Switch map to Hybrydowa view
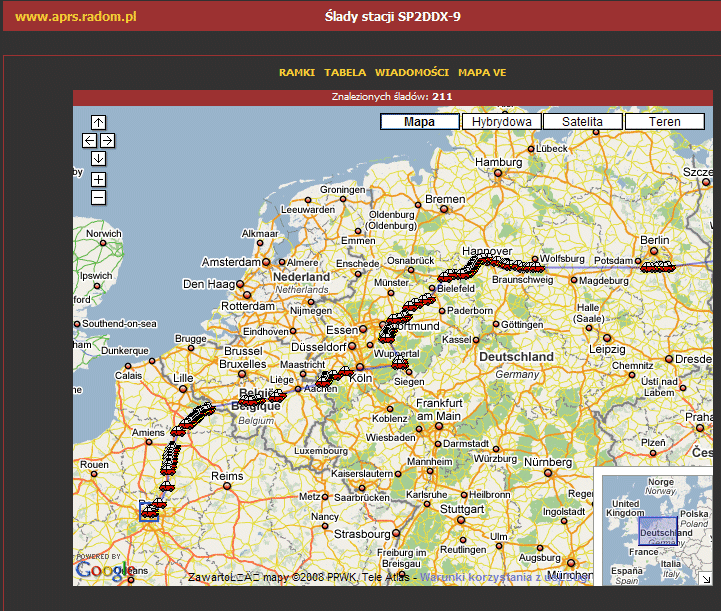This screenshot has width=721, height=611. [x=501, y=122]
